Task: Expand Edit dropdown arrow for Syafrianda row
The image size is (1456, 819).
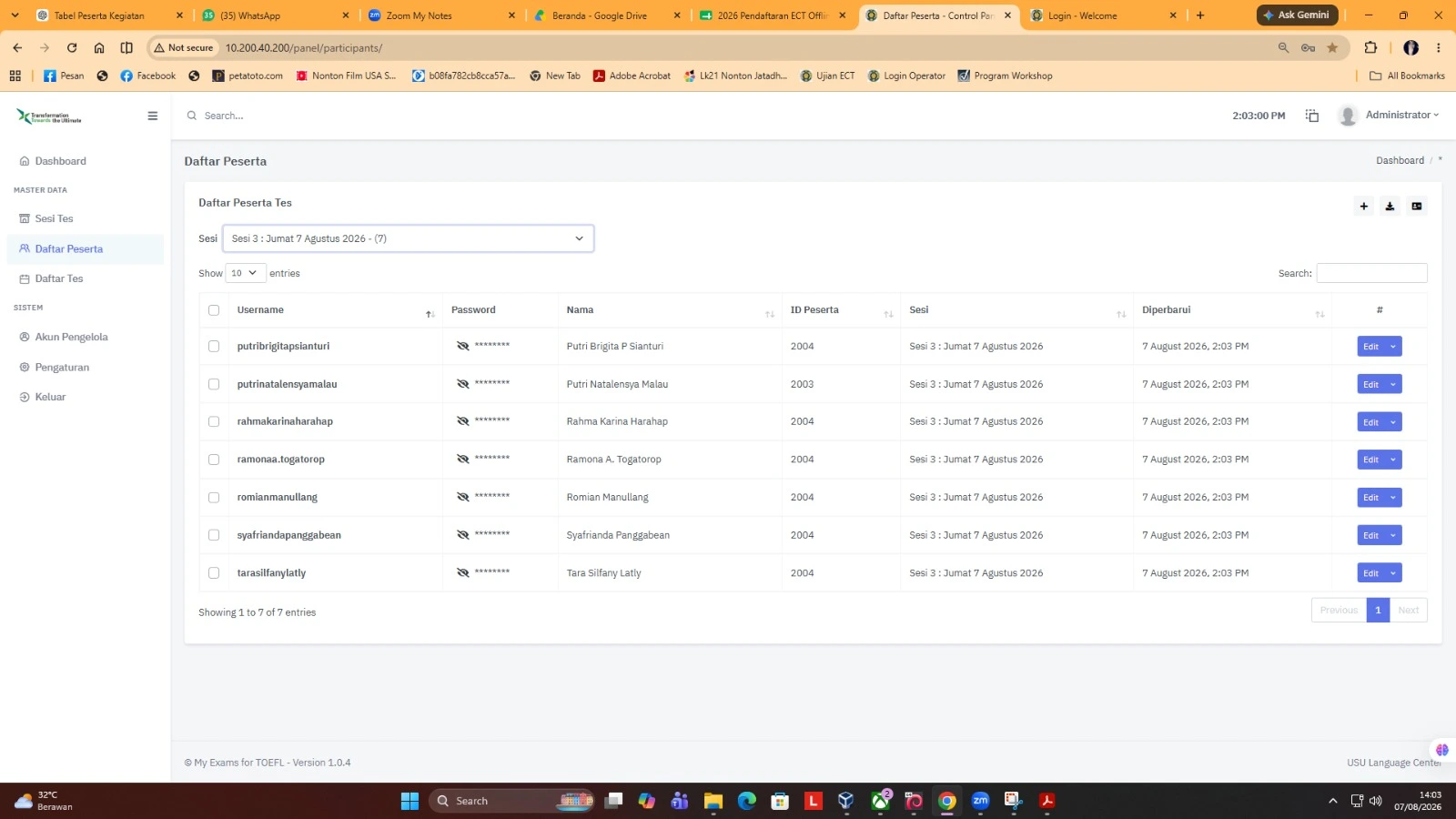Action: (1393, 535)
